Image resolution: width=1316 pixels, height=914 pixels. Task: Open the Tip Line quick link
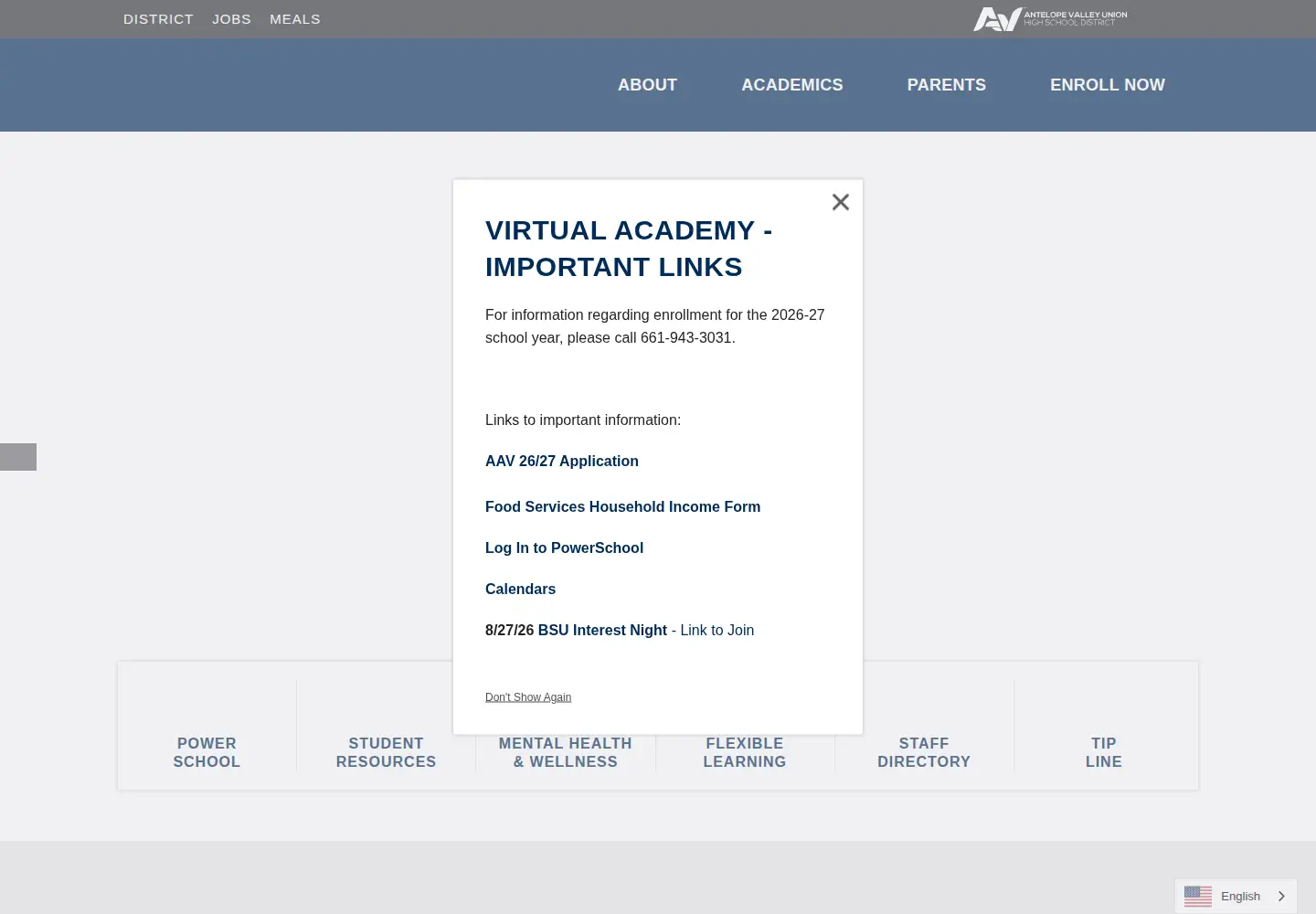(1104, 752)
